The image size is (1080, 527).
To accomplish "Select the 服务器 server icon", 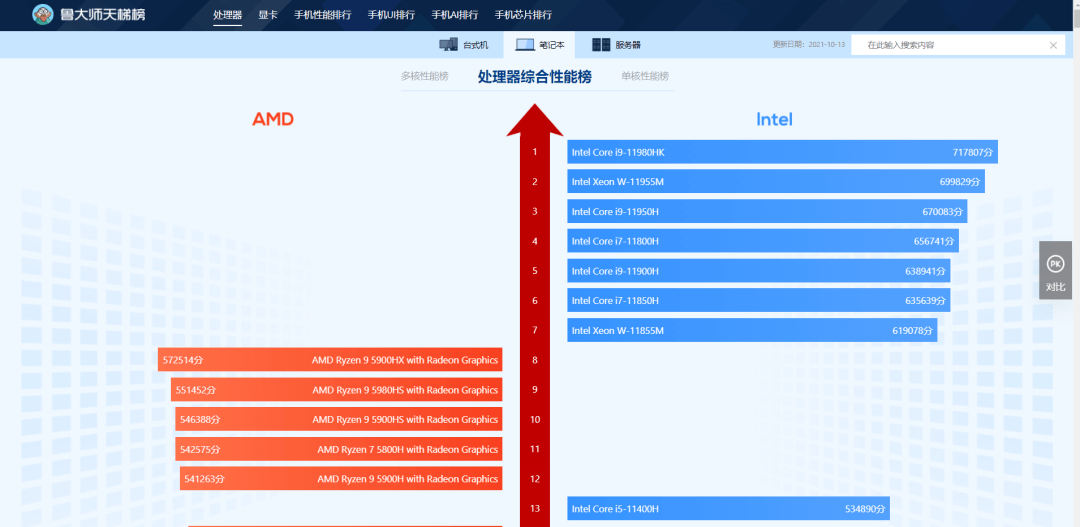I will (x=601, y=45).
